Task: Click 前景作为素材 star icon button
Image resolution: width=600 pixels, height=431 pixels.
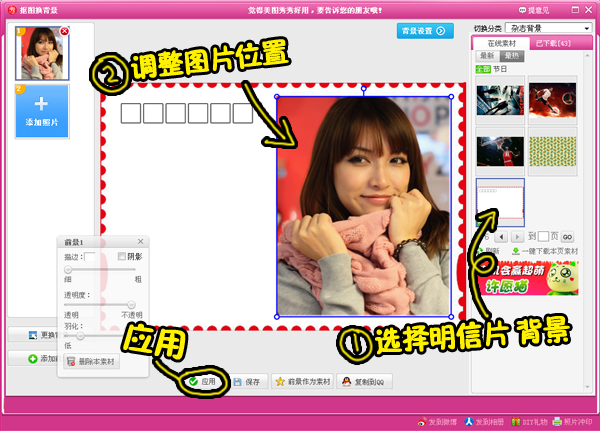Action: pyautogui.click(x=302, y=381)
